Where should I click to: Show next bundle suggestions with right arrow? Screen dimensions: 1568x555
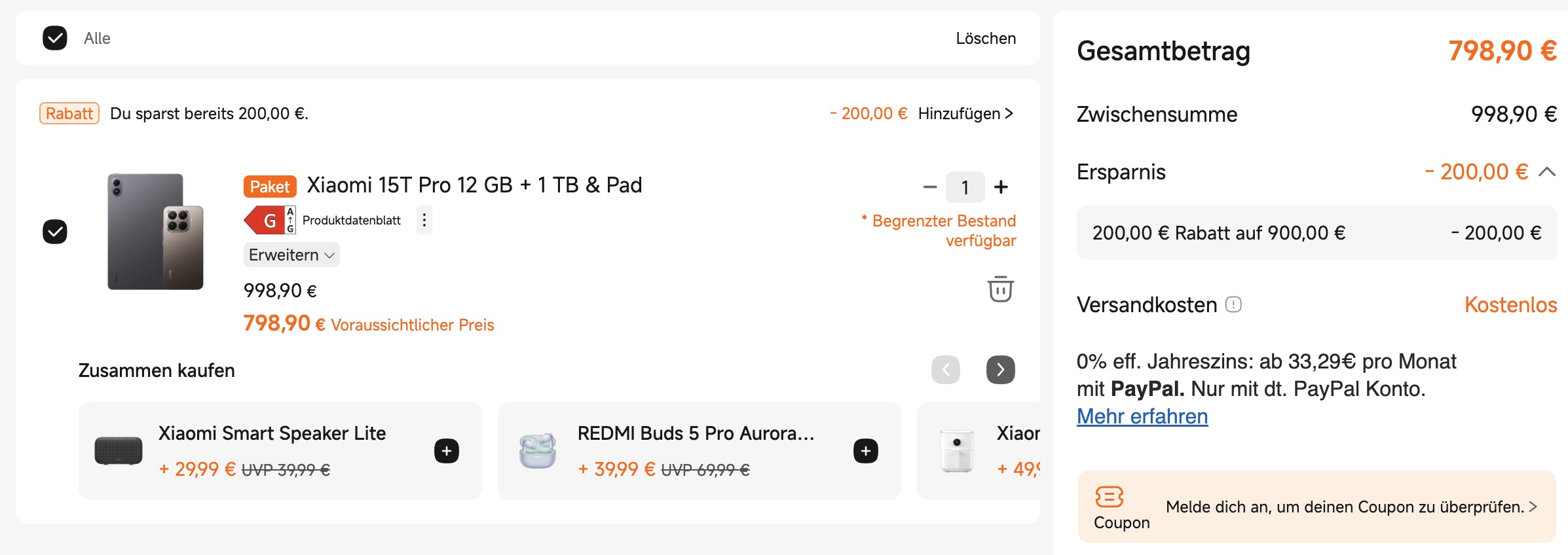(1000, 370)
